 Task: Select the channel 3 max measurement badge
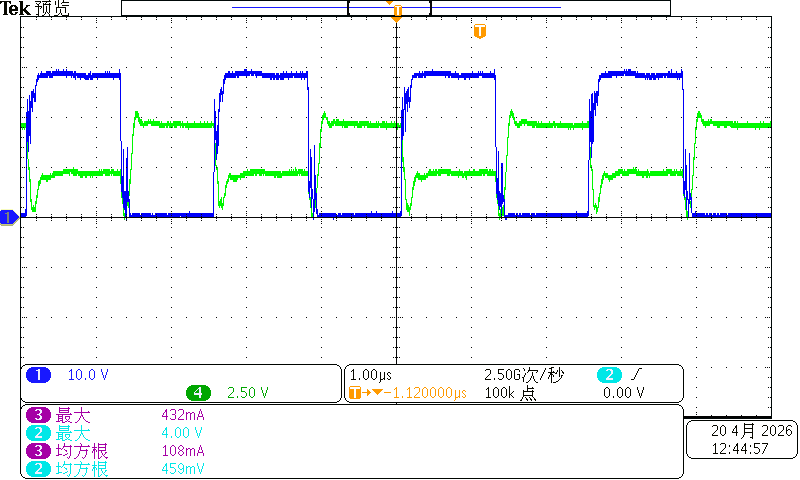[x=38, y=415]
